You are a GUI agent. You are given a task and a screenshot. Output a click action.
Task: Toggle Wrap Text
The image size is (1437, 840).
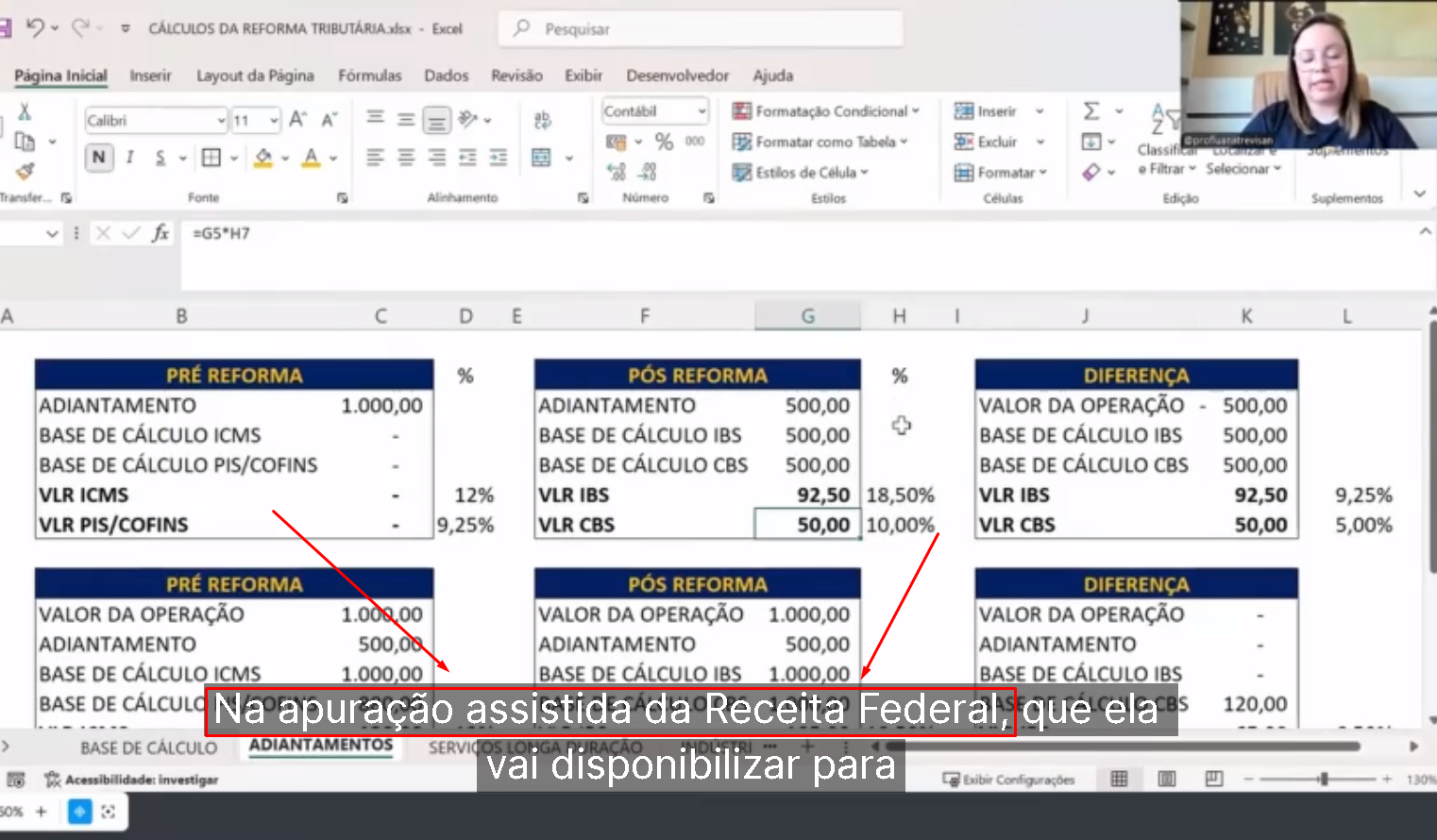[x=542, y=120]
